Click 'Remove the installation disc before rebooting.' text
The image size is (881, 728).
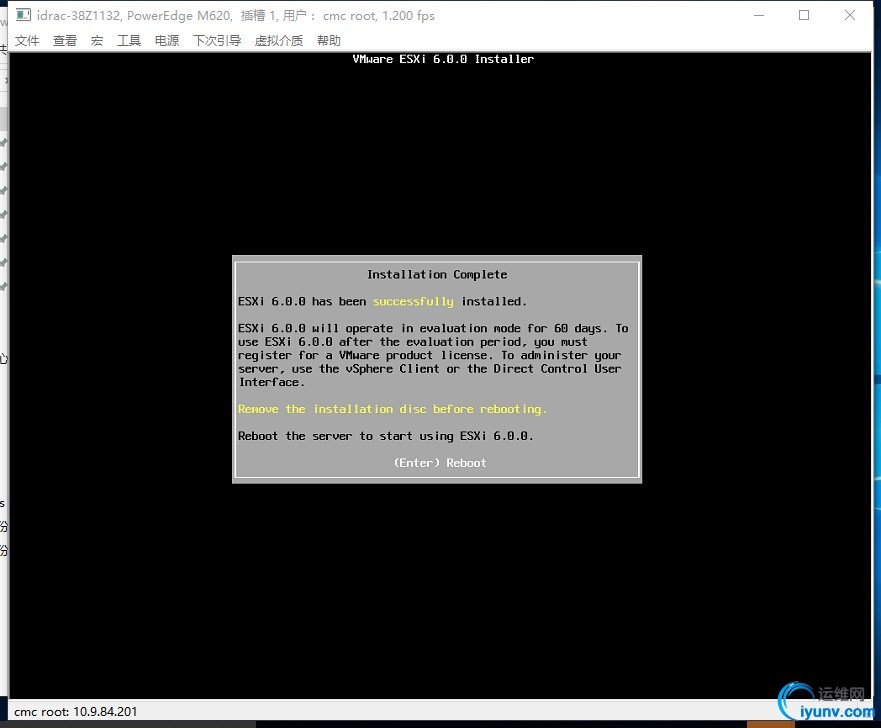tap(392, 409)
